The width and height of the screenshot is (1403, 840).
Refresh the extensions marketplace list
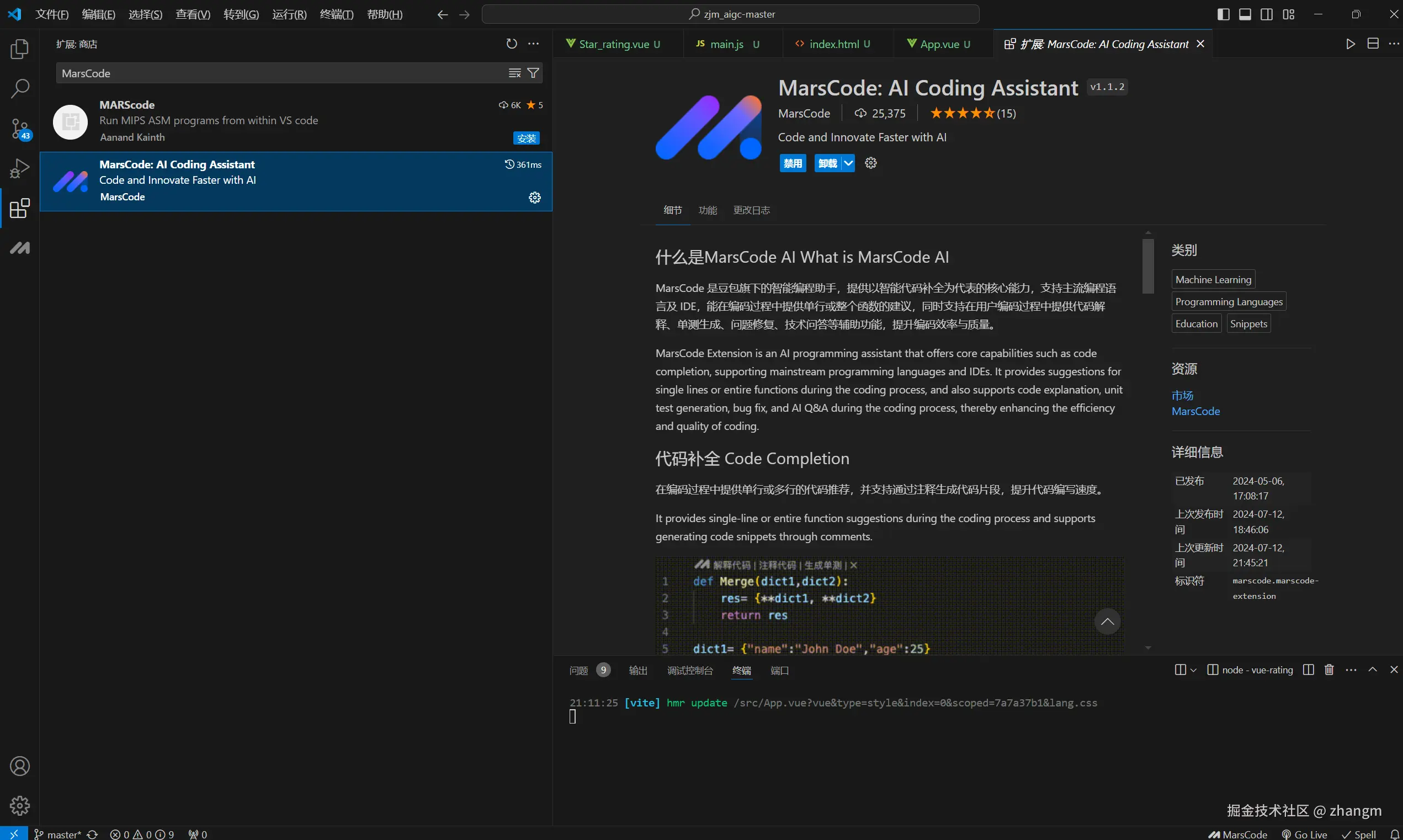pos(512,44)
